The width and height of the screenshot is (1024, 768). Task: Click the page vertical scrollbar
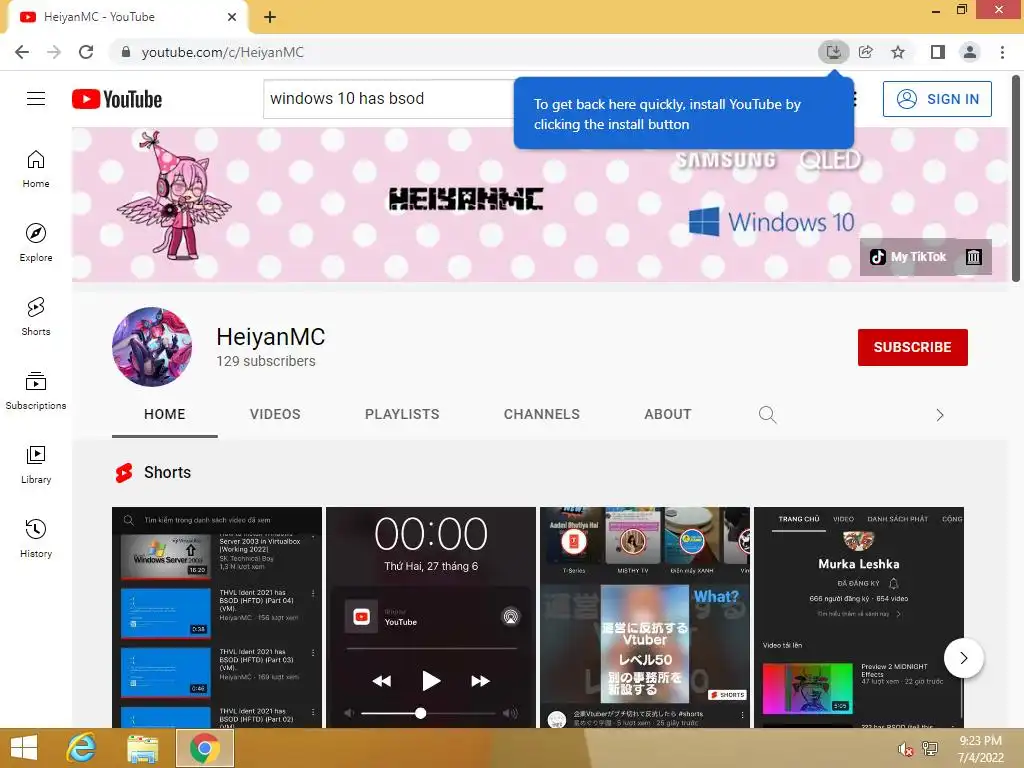[1016, 179]
